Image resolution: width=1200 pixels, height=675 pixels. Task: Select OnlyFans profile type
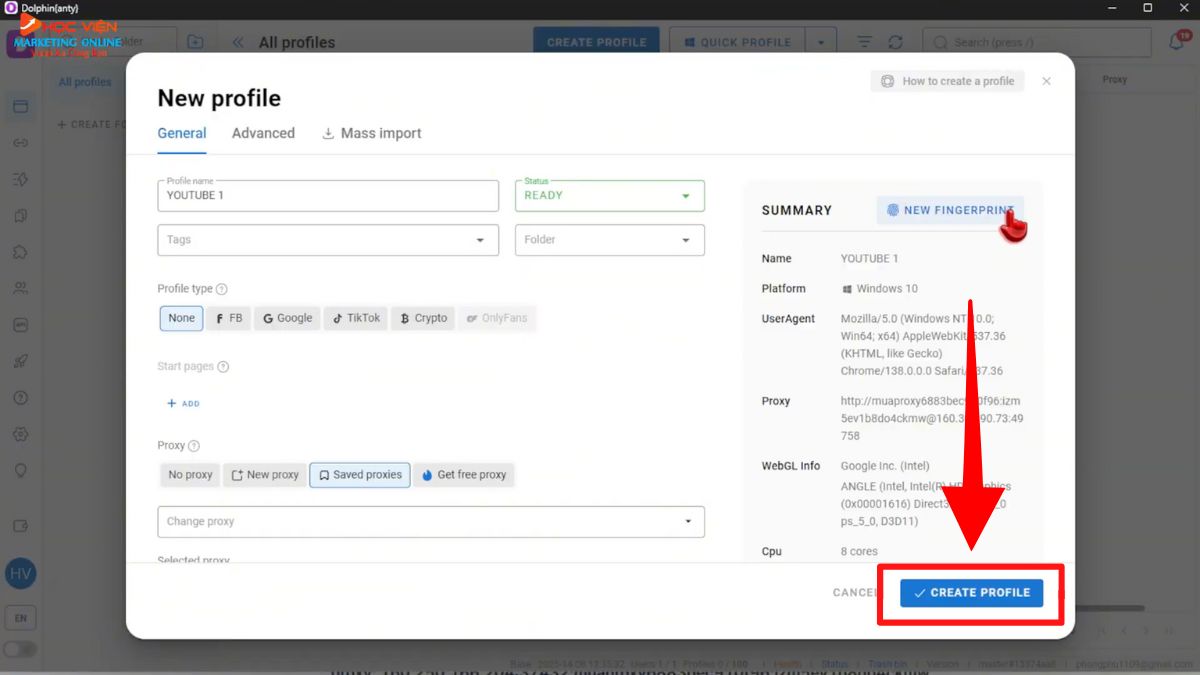496,318
